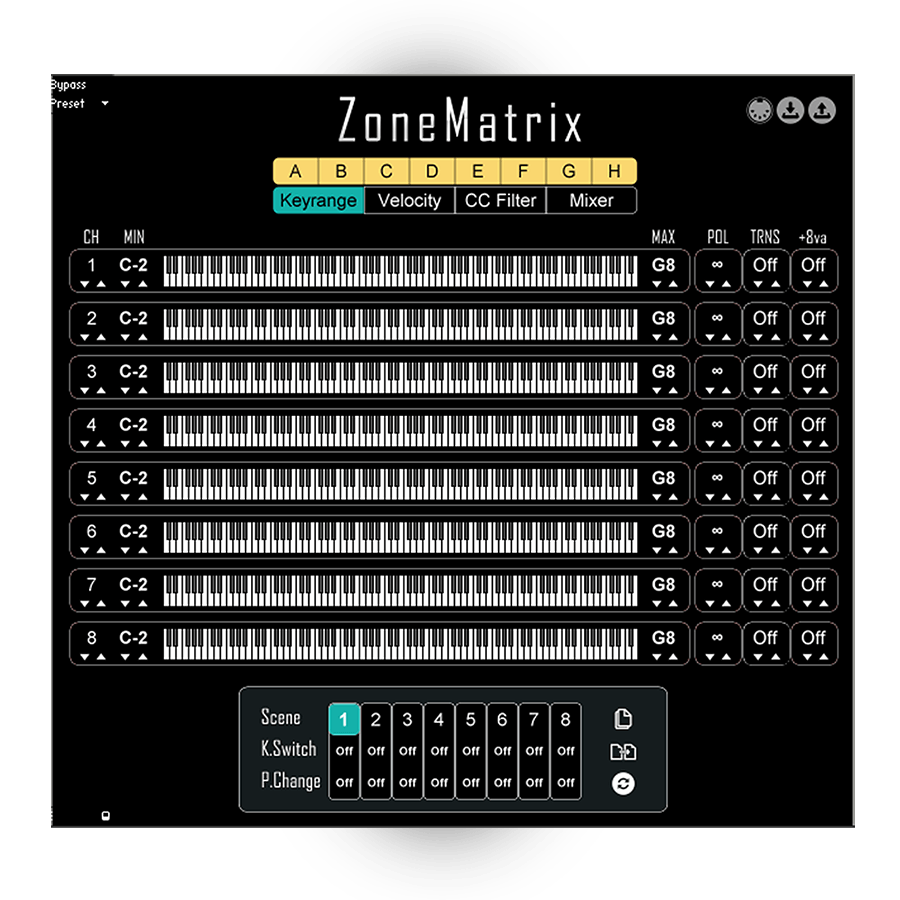Decrease TRNS value on row 6
900x900 pixels.
(x=758, y=550)
